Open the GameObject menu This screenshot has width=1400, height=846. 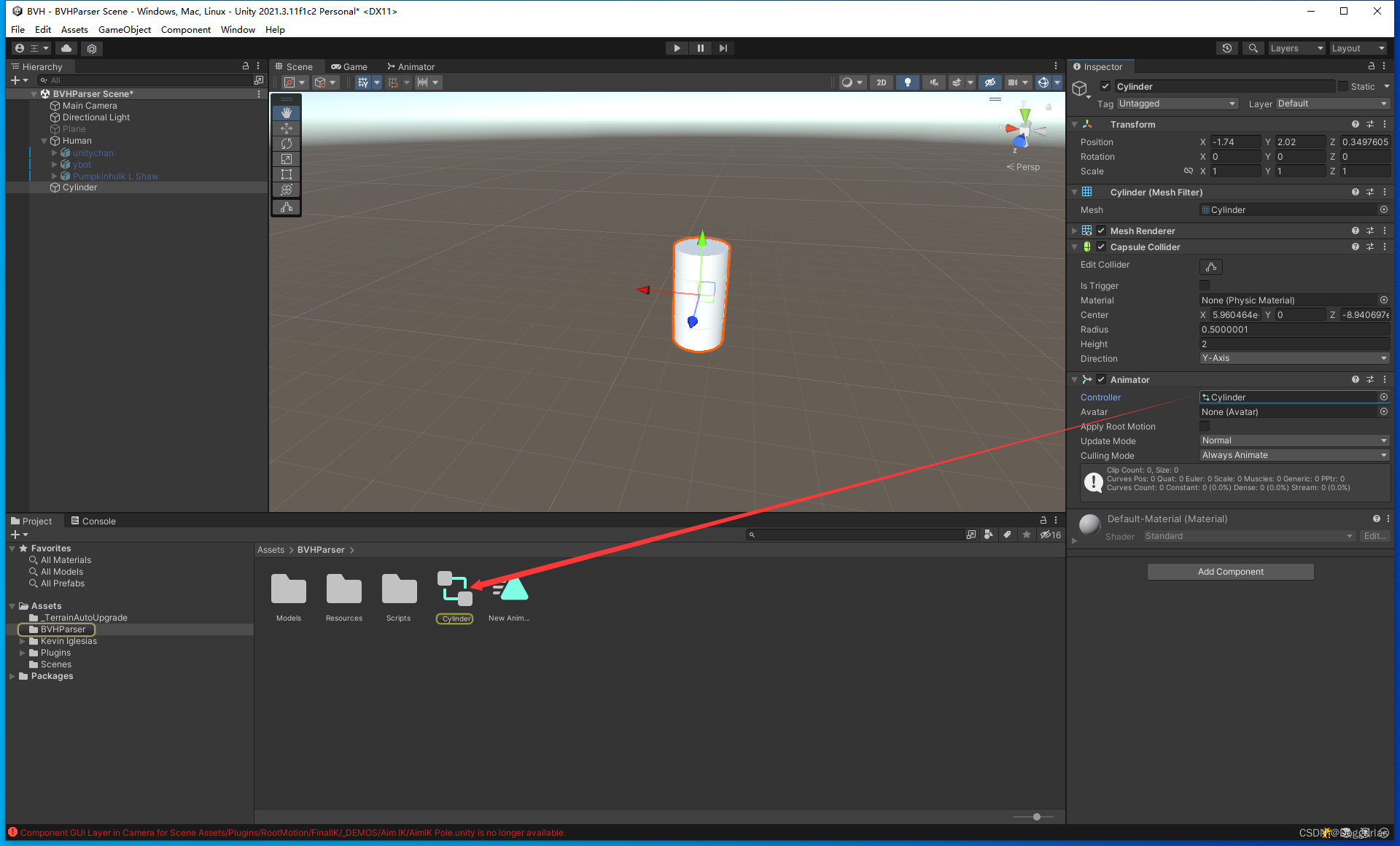(x=124, y=30)
